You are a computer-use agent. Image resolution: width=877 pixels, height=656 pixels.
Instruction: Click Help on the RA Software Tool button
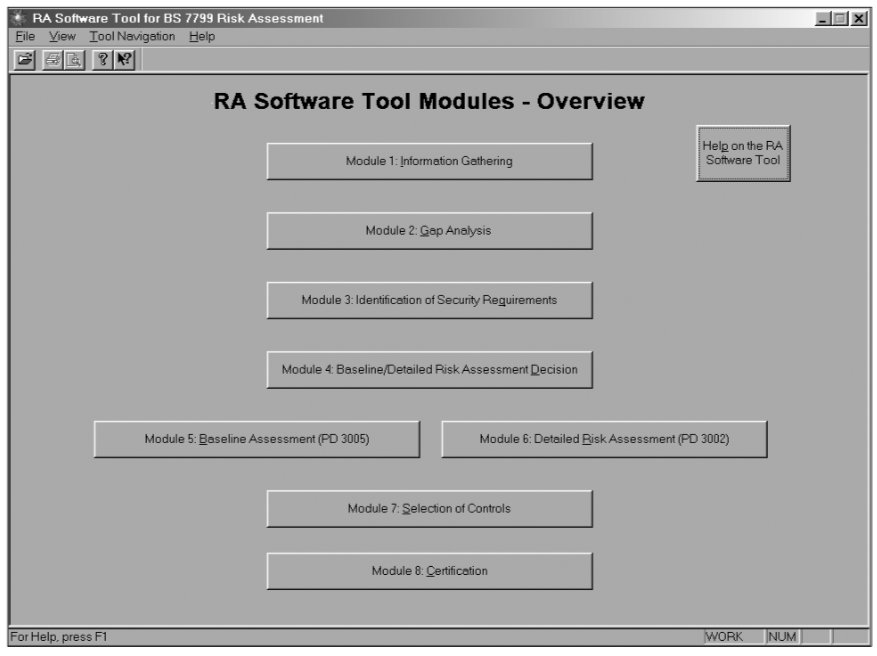coord(743,153)
